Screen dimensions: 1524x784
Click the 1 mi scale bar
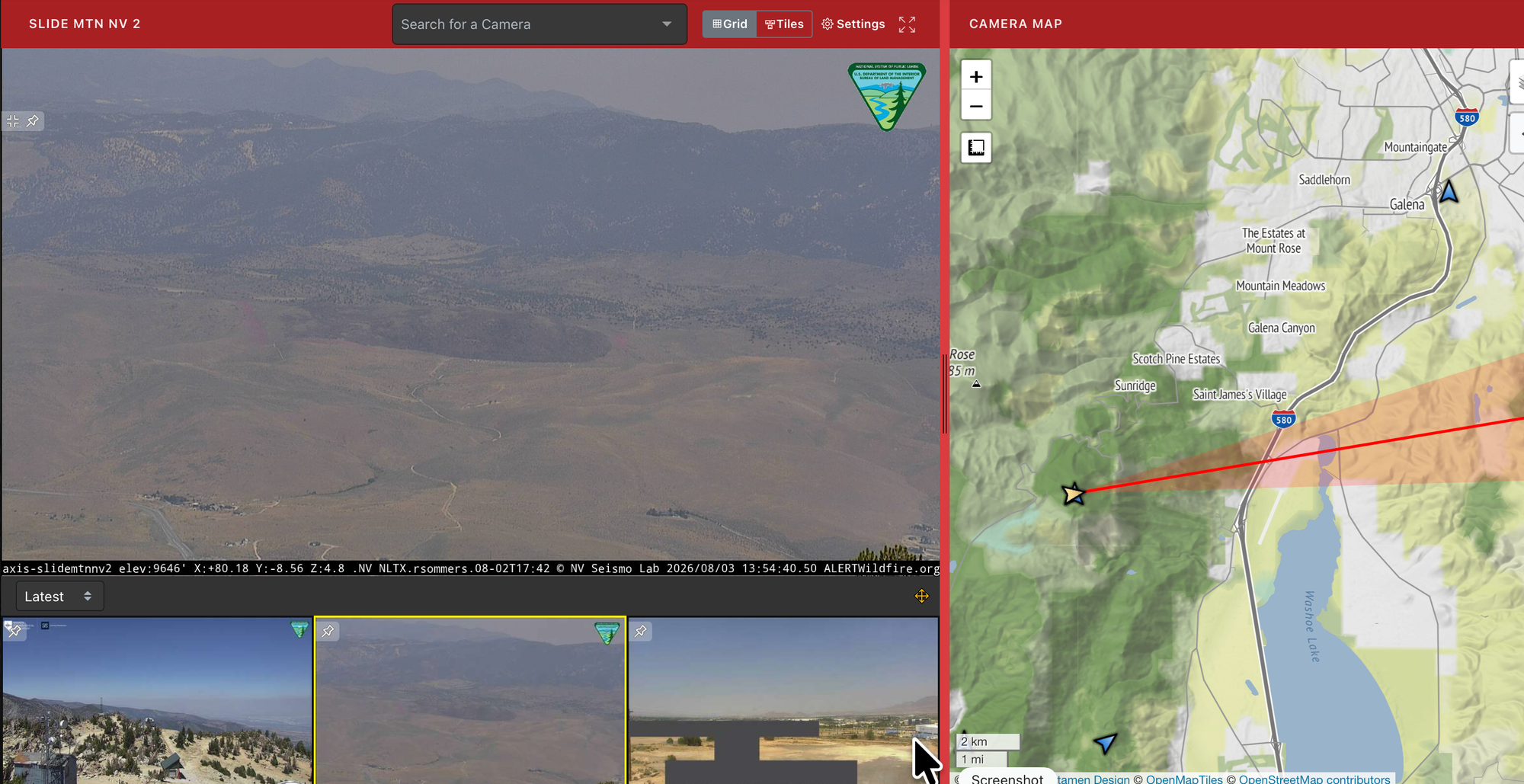click(x=982, y=759)
